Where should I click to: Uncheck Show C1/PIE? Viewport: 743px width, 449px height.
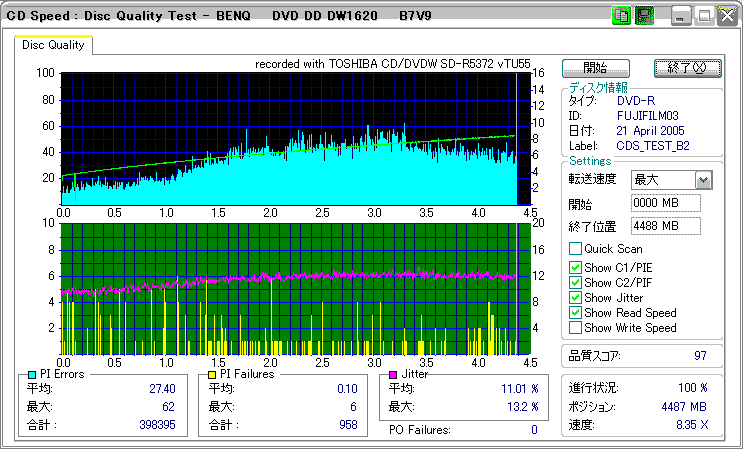[575, 268]
